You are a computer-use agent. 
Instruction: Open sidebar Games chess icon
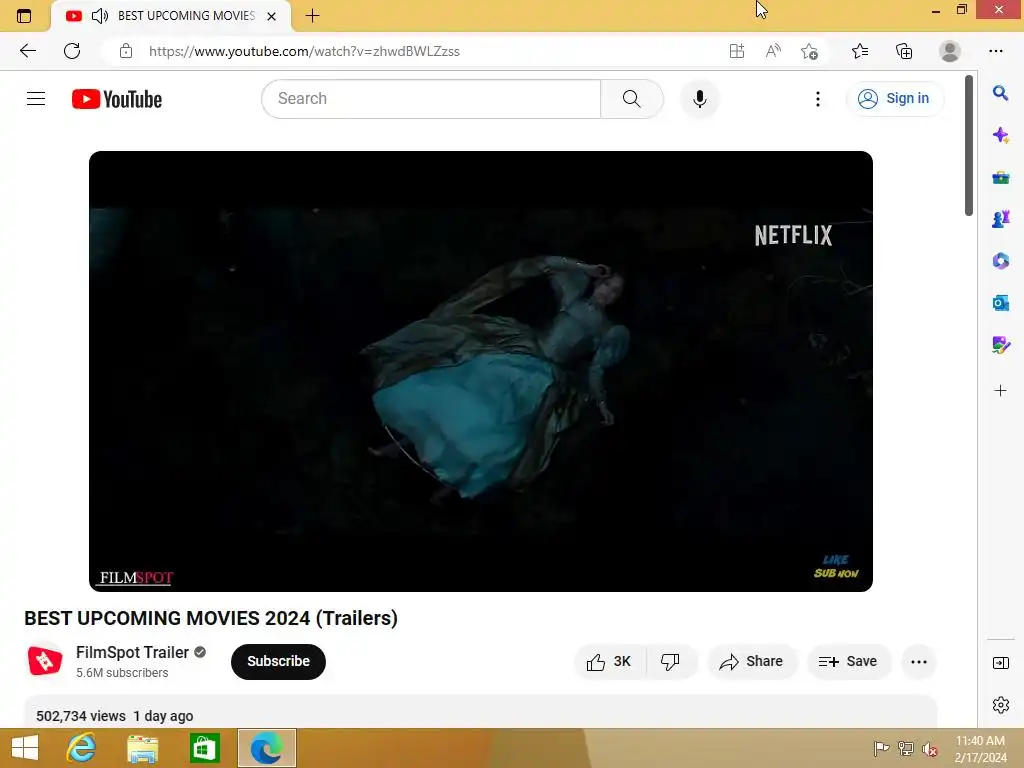coord(1000,219)
